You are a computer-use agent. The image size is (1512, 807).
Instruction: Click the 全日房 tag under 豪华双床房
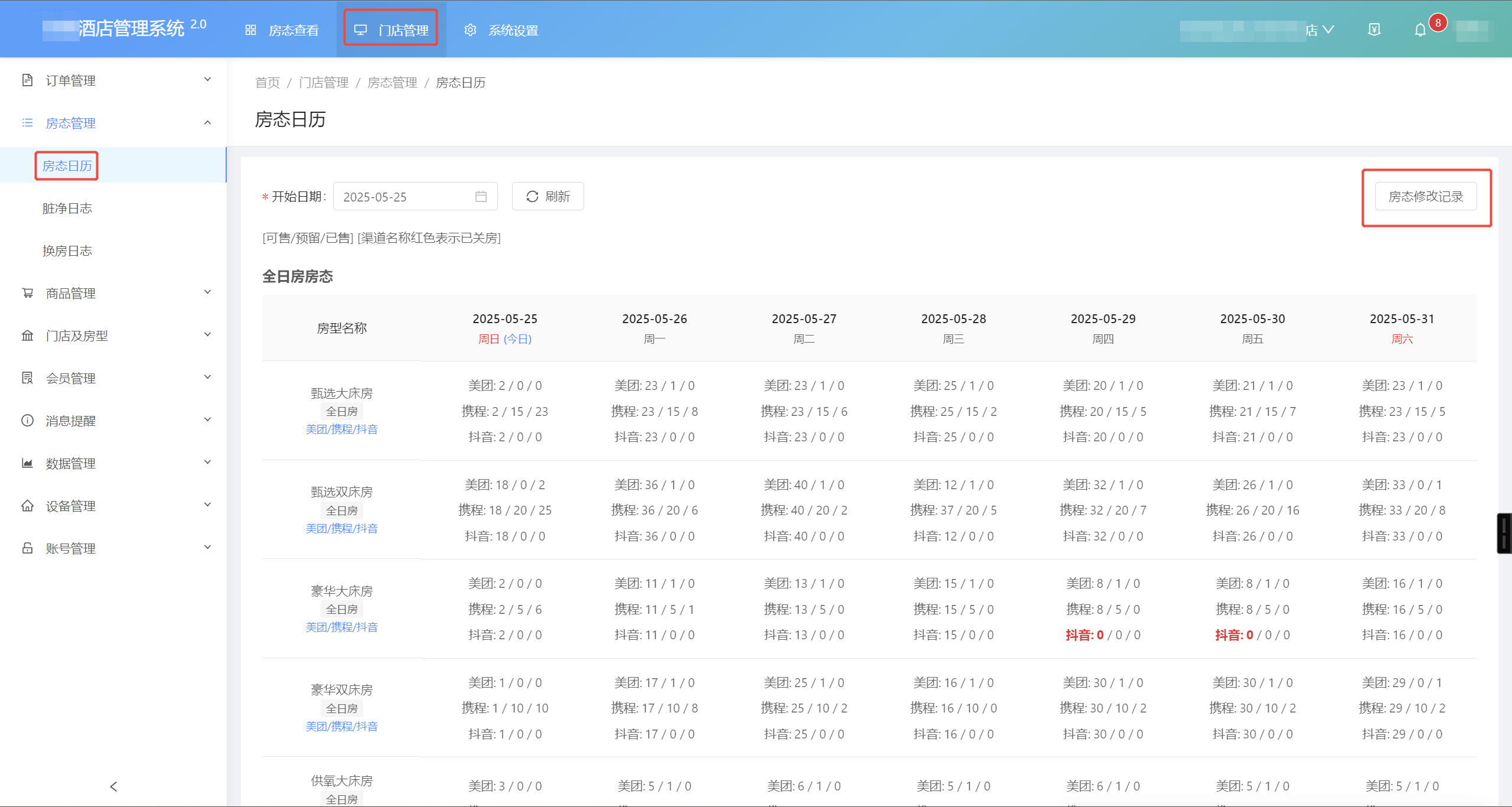coord(341,708)
